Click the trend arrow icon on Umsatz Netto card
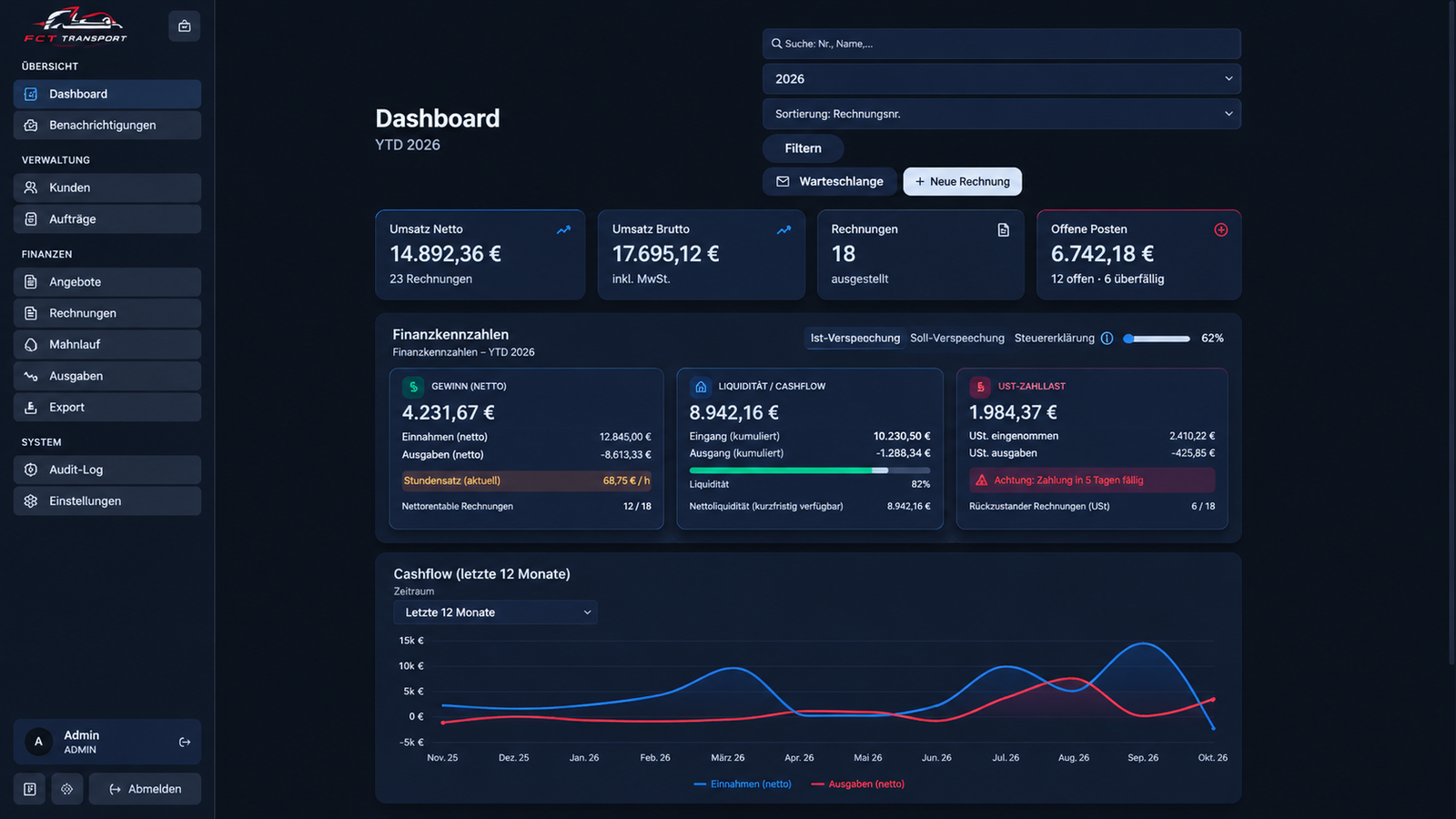The height and width of the screenshot is (819, 1456). 564,230
